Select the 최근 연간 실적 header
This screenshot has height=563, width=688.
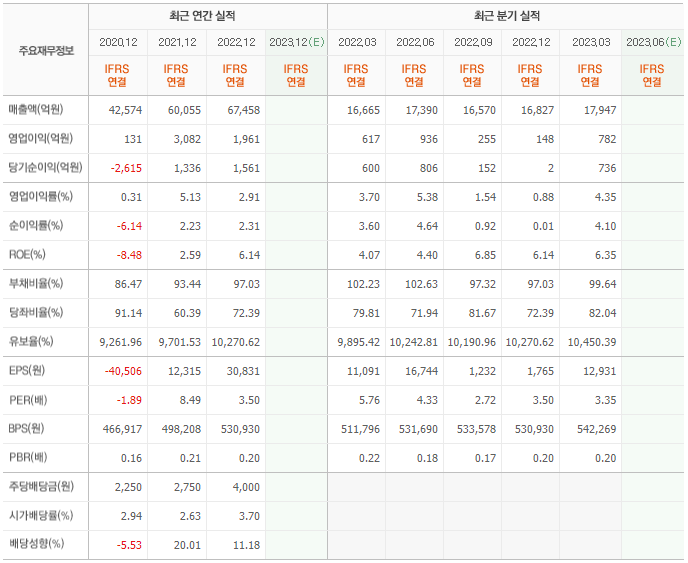pos(202,16)
